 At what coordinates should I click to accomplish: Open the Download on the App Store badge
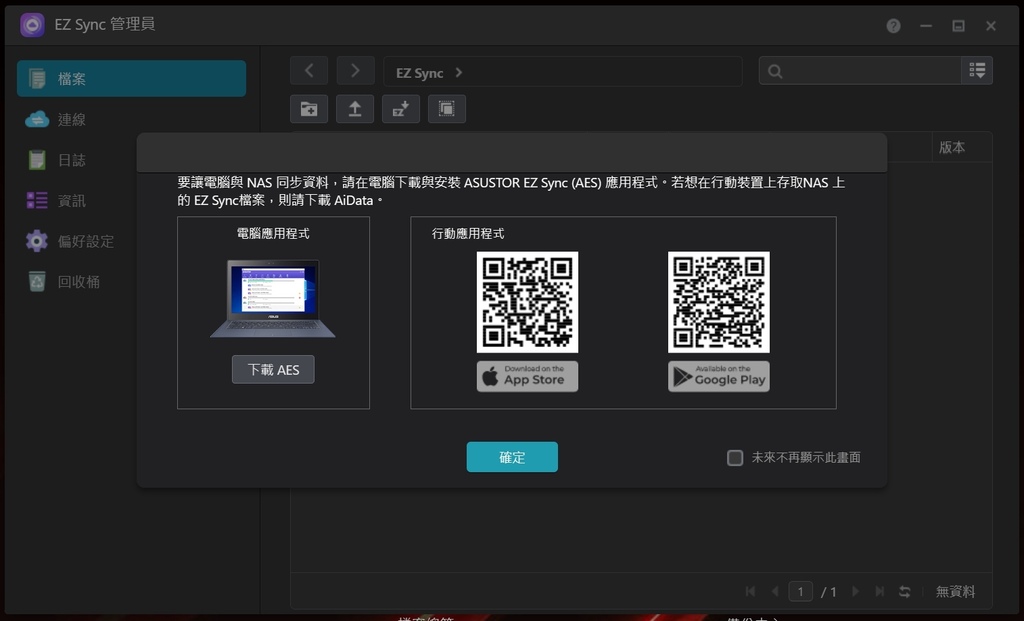pyautogui.click(x=527, y=376)
